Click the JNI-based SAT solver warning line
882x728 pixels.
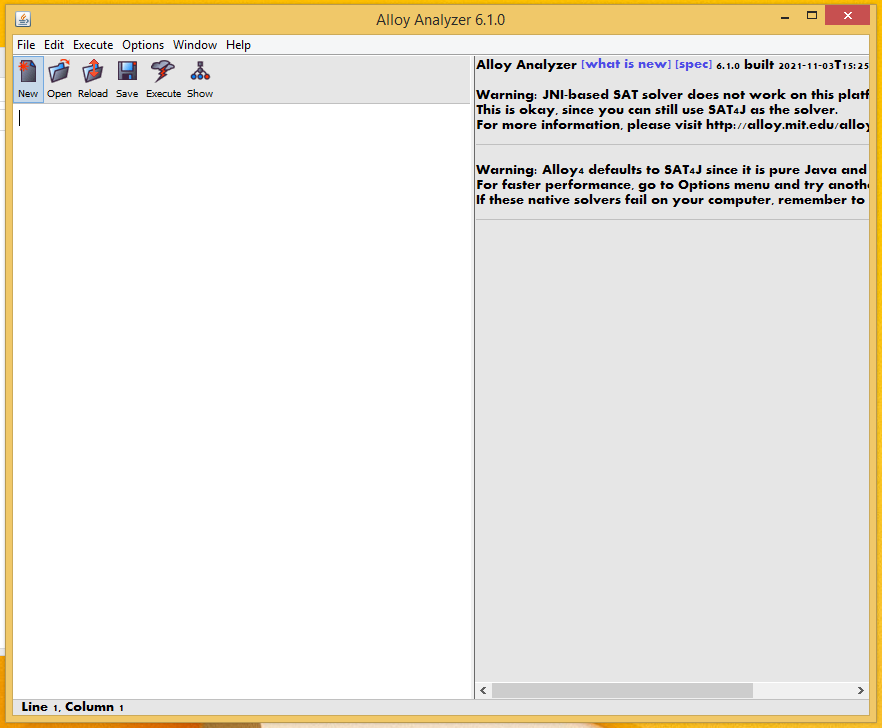[672, 95]
